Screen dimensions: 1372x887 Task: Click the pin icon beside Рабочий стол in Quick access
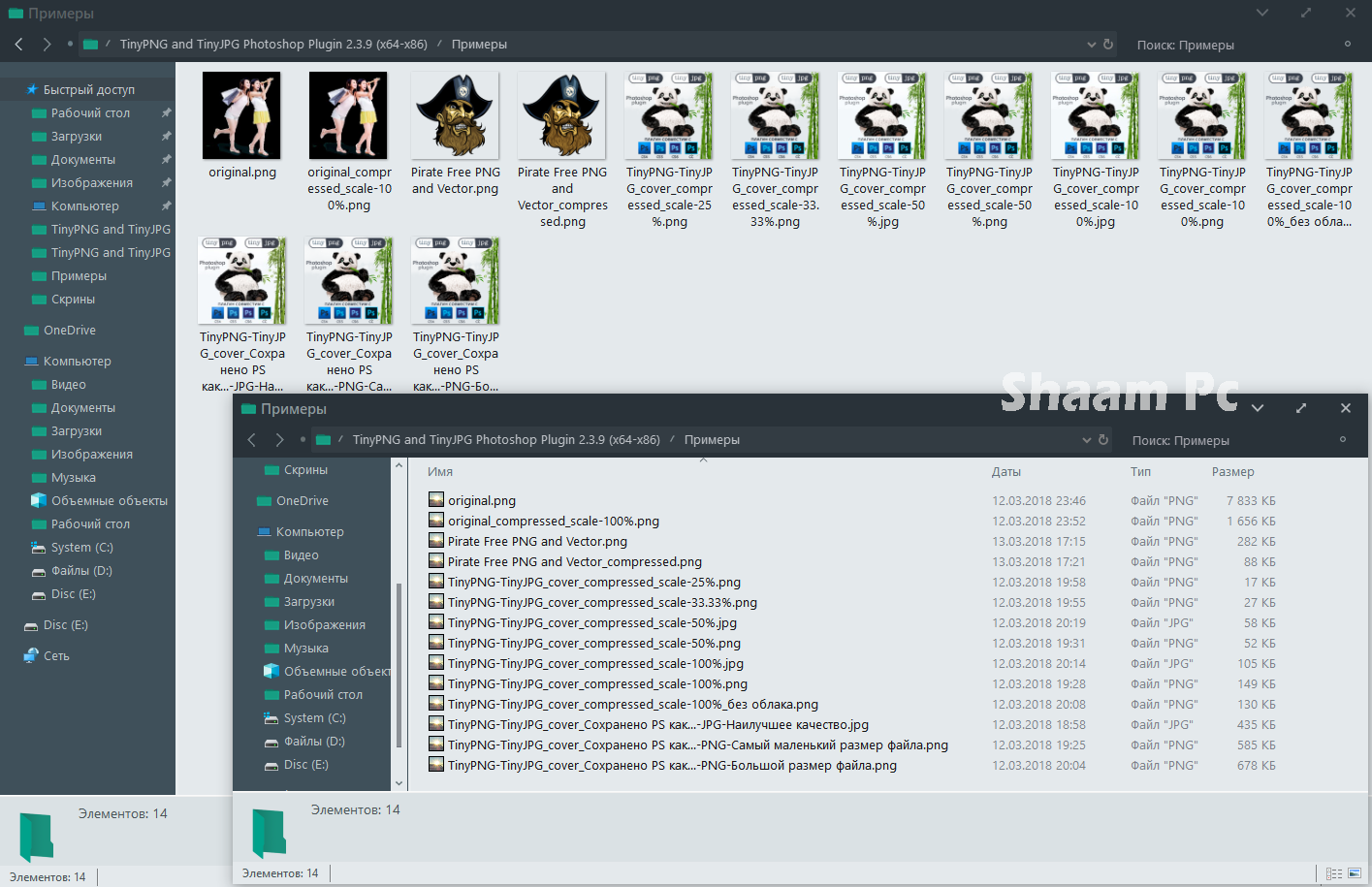click(167, 113)
